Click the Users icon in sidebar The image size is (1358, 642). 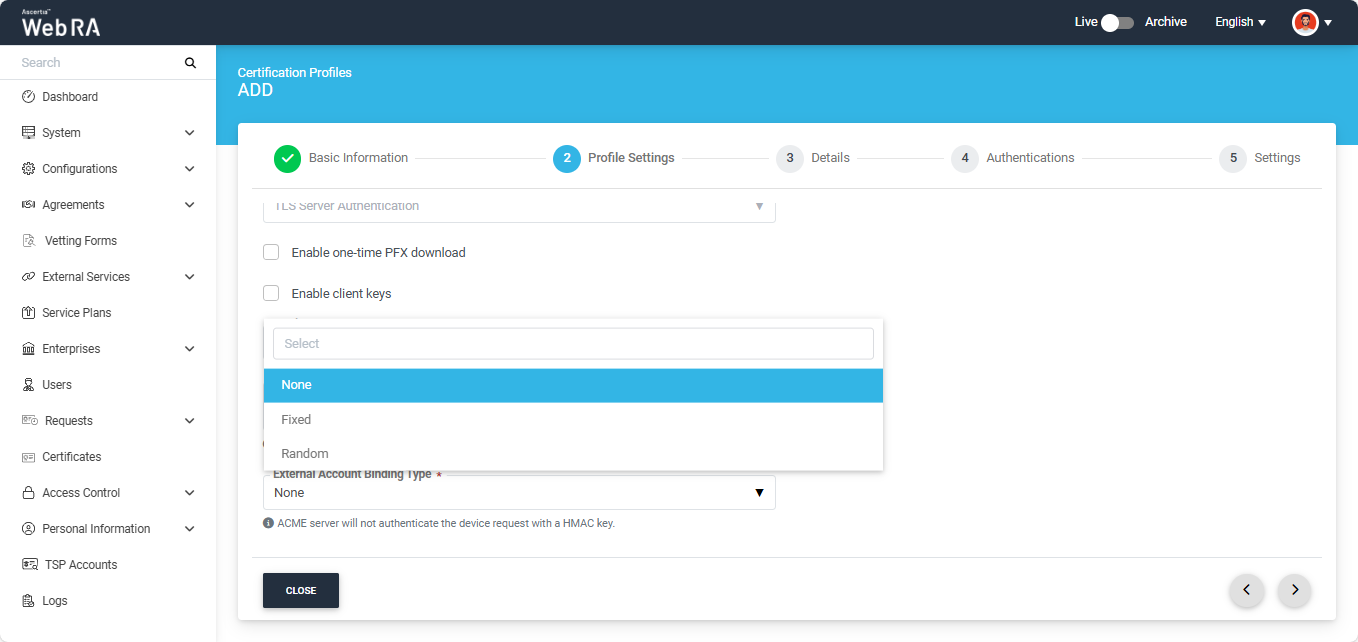[28, 385]
